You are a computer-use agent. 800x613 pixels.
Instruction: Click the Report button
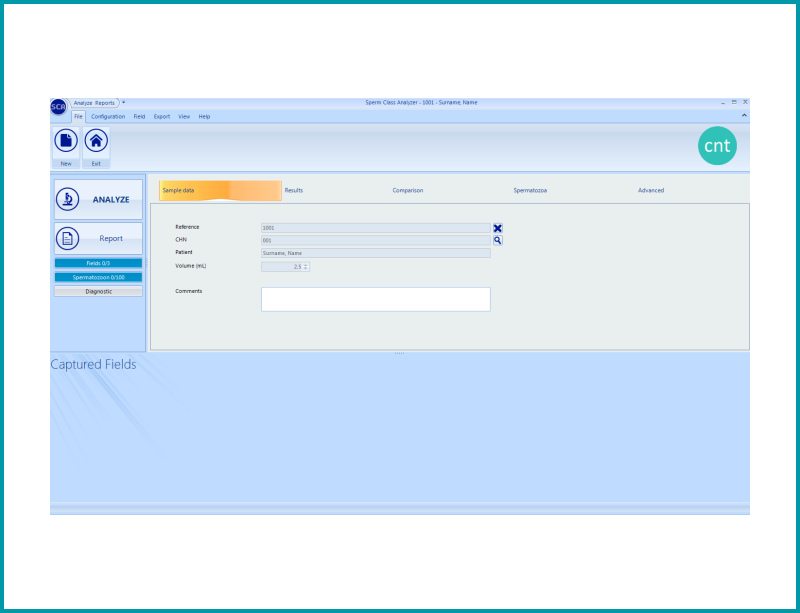pos(98,238)
